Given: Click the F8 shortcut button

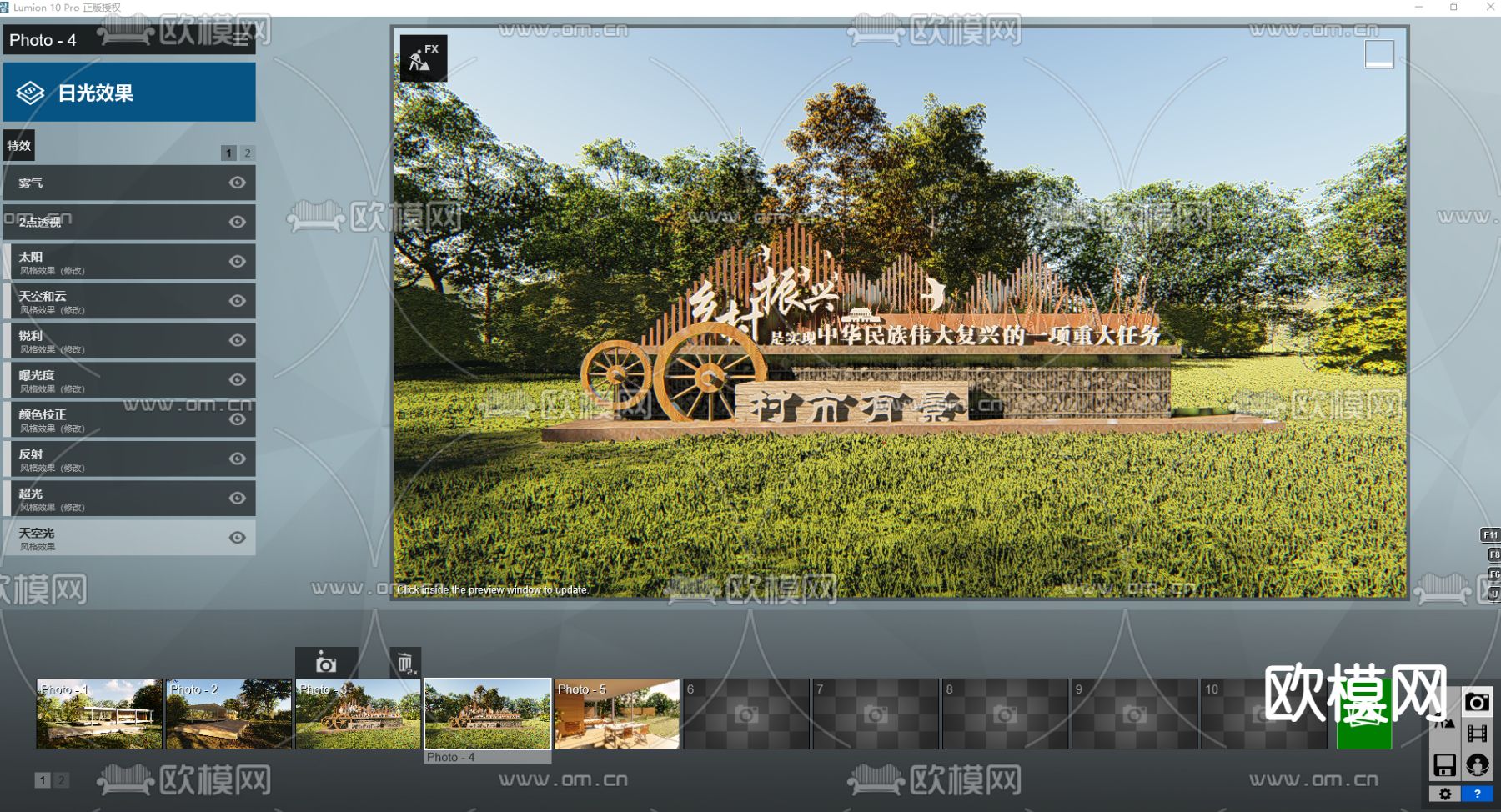Looking at the screenshot, I should point(1493,554).
